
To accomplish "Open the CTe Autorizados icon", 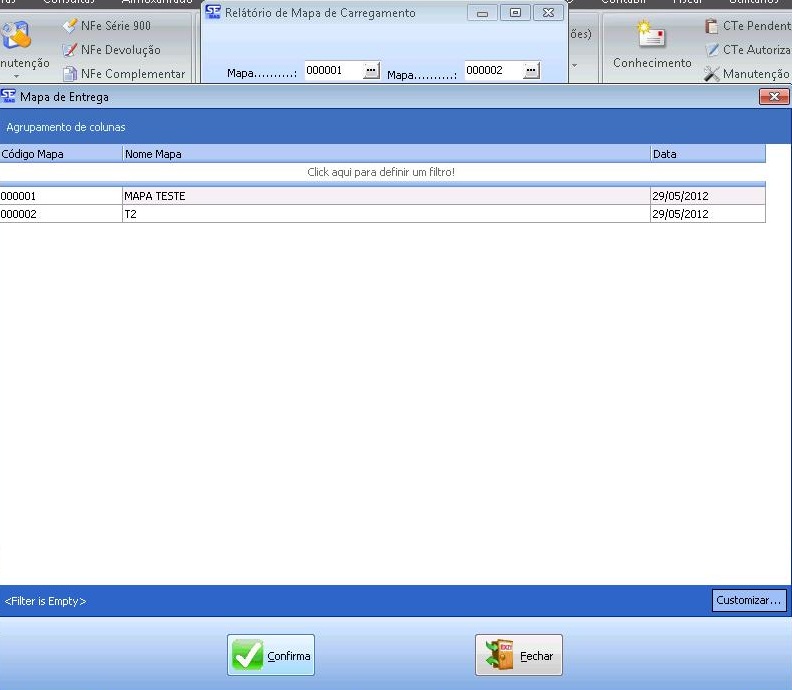I will [712, 50].
